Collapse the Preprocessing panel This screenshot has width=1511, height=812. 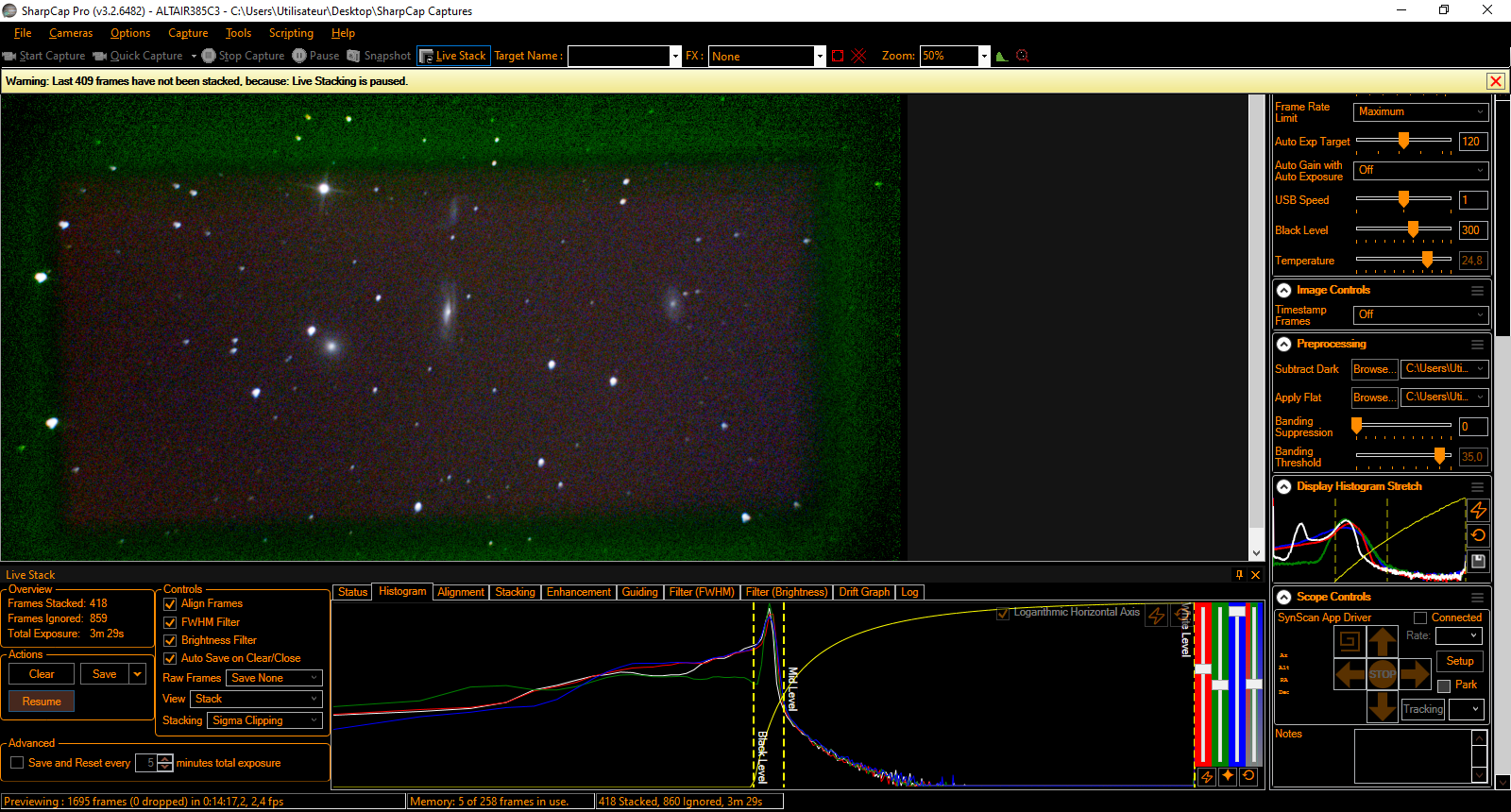[1284, 345]
